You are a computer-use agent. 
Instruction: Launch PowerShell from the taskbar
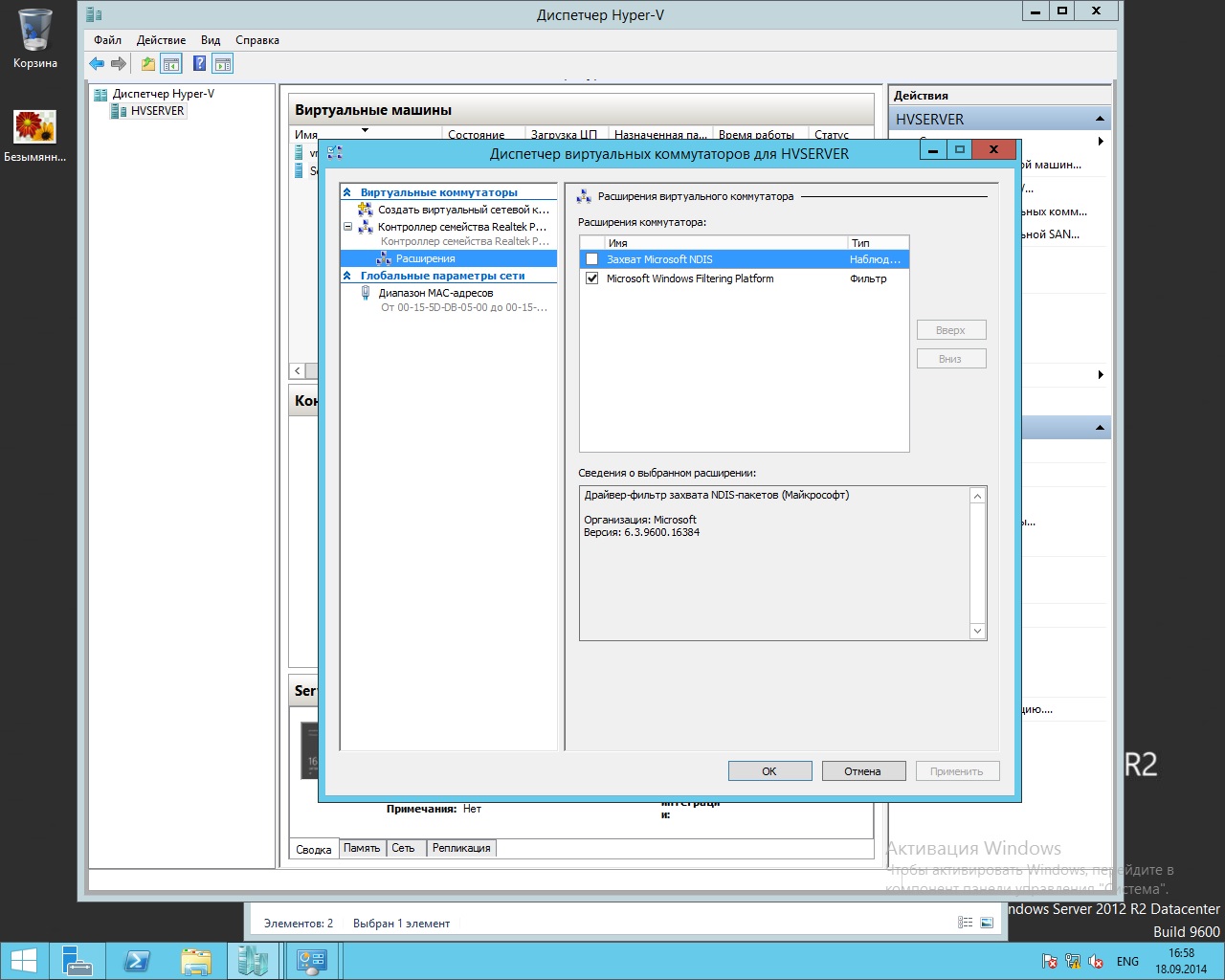137,961
